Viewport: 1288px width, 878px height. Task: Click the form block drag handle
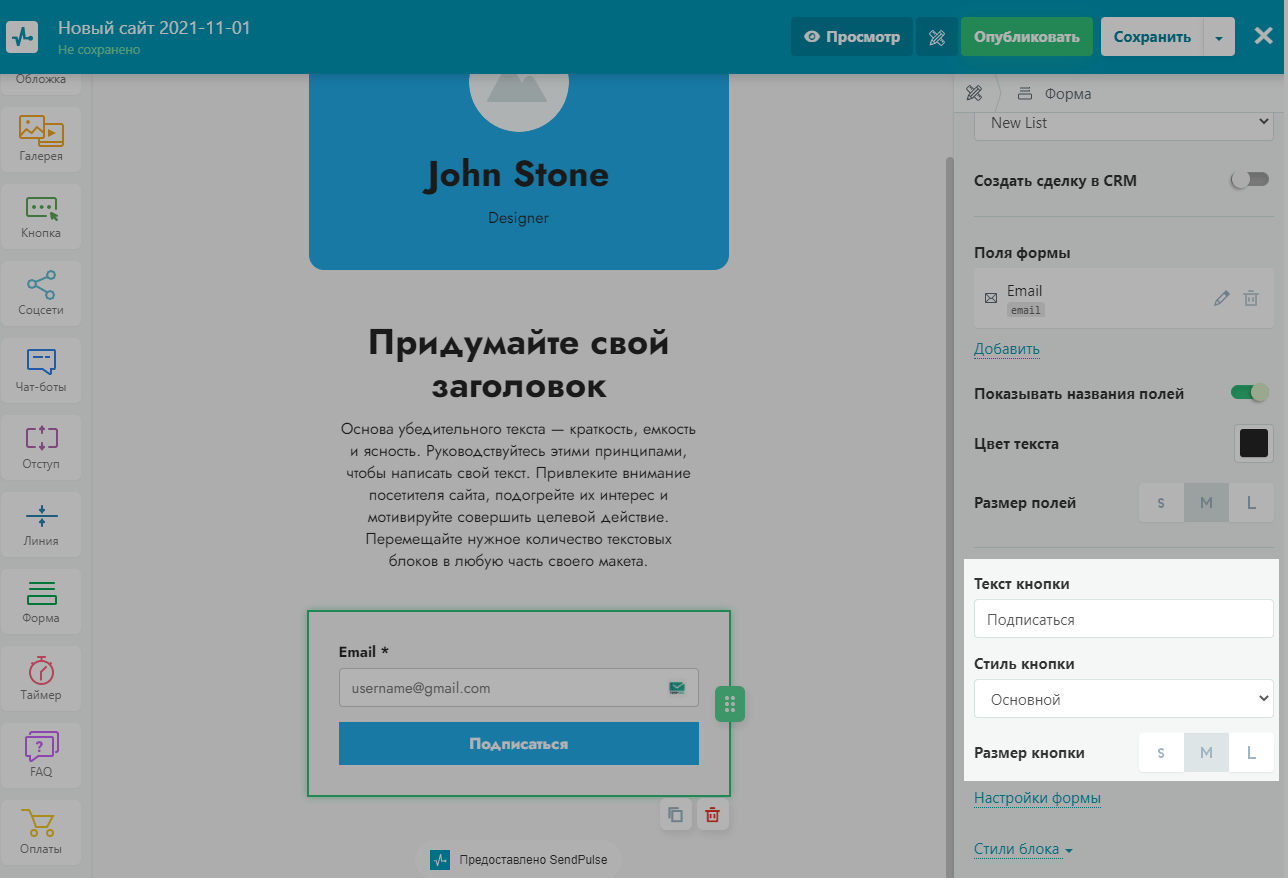(x=730, y=703)
